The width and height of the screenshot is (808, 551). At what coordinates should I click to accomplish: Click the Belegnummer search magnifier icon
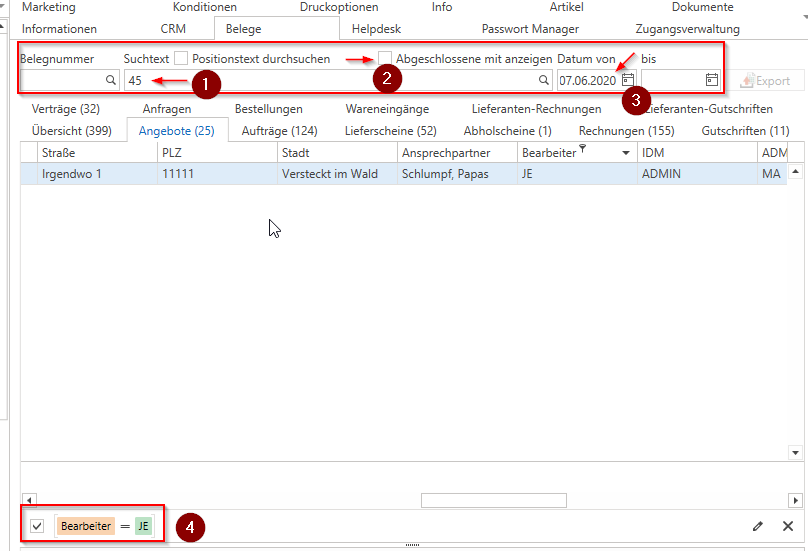pyautogui.click(x=111, y=80)
